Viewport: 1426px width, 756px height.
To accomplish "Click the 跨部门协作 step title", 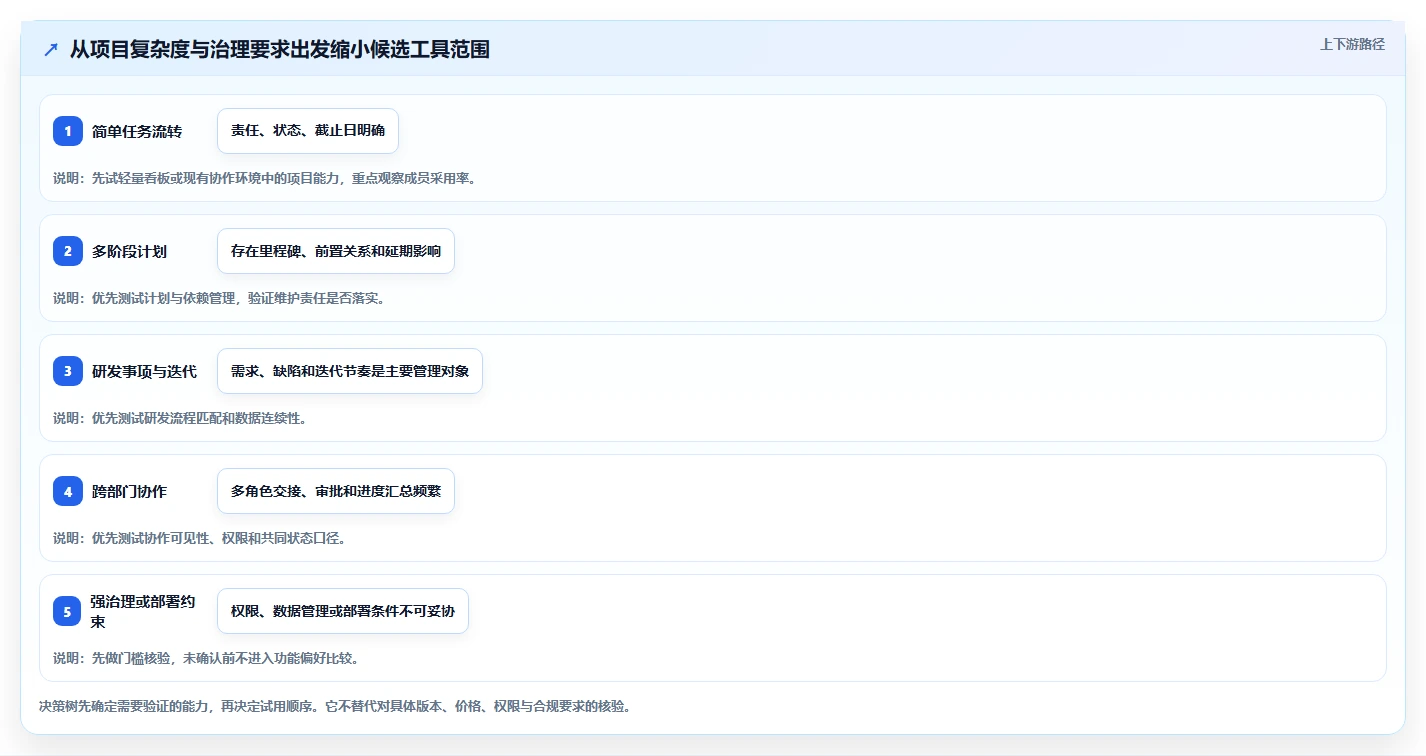I will pos(130,492).
